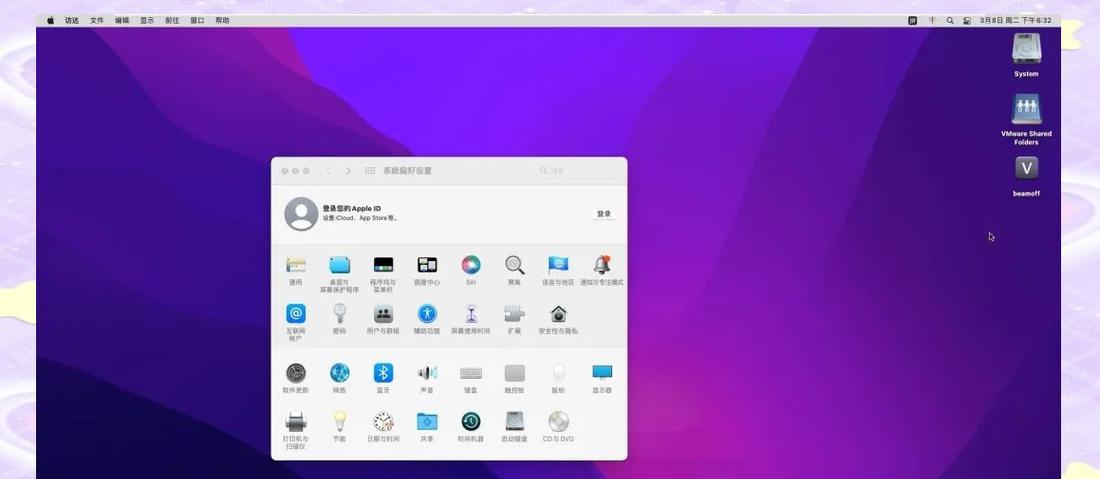Open Users & Groups (用户与群组) pane

click(x=383, y=313)
